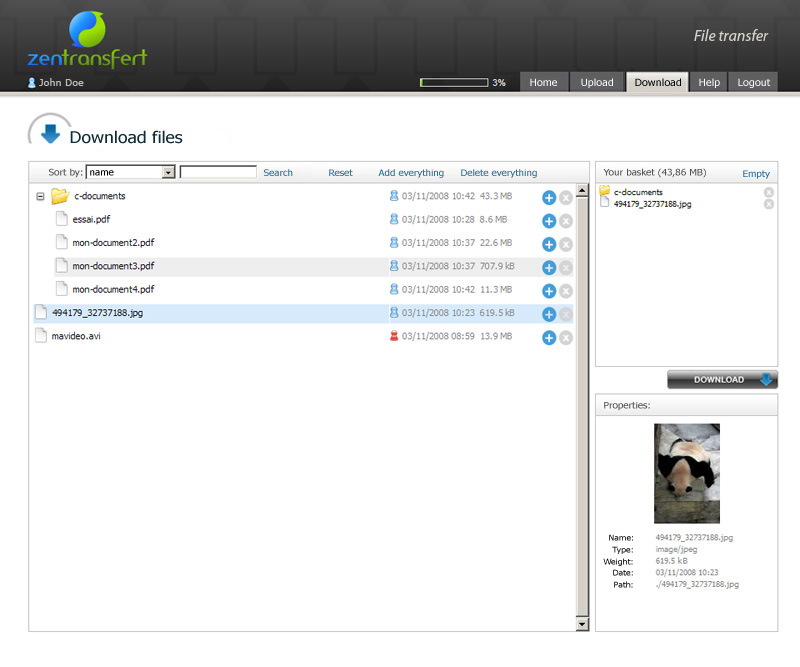This screenshot has height=667, width=800.
Task: Delete essai.pdf using grey X icon
Action: tap(566, 221)
